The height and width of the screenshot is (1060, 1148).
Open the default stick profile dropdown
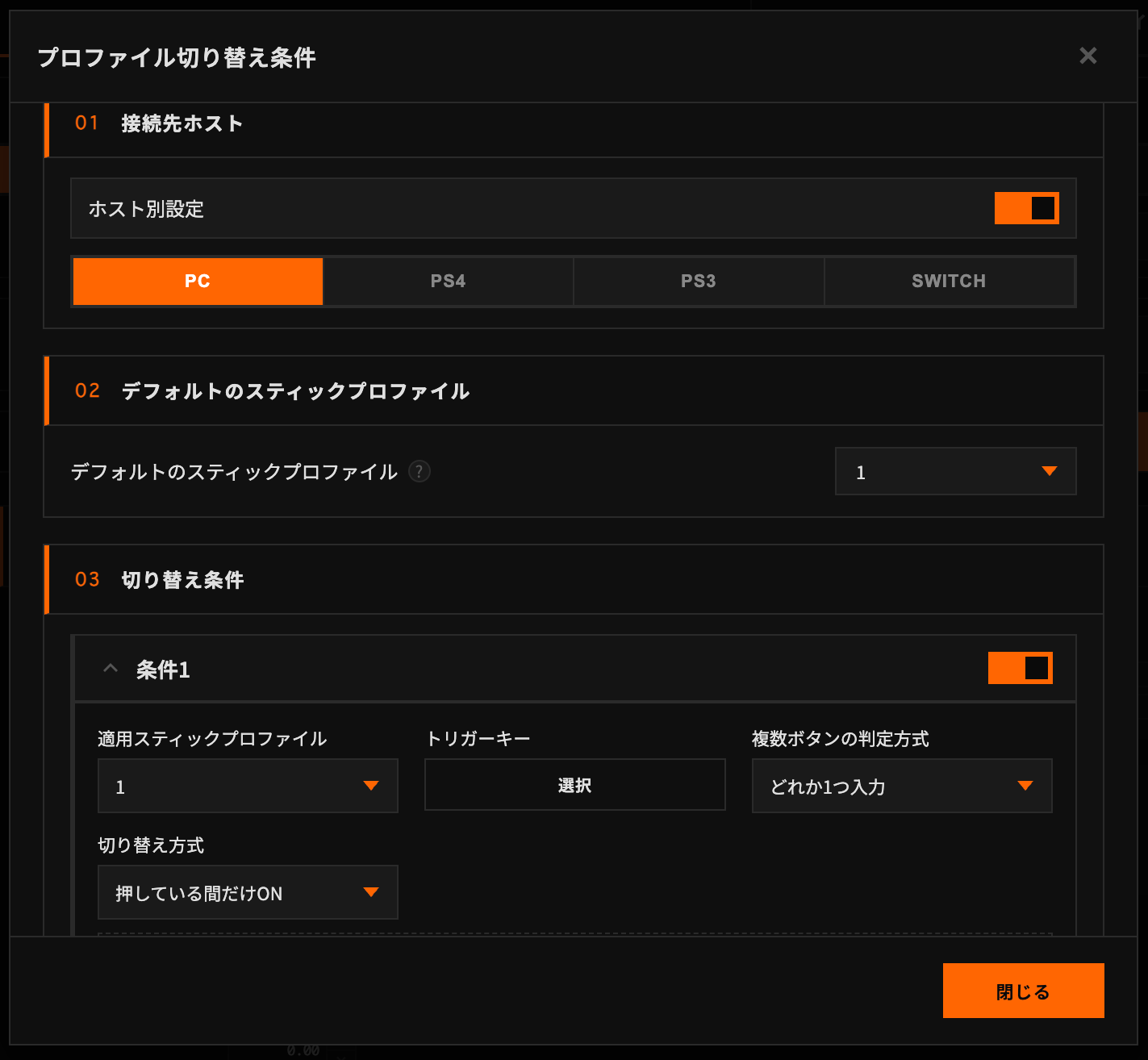click(955, 471)
